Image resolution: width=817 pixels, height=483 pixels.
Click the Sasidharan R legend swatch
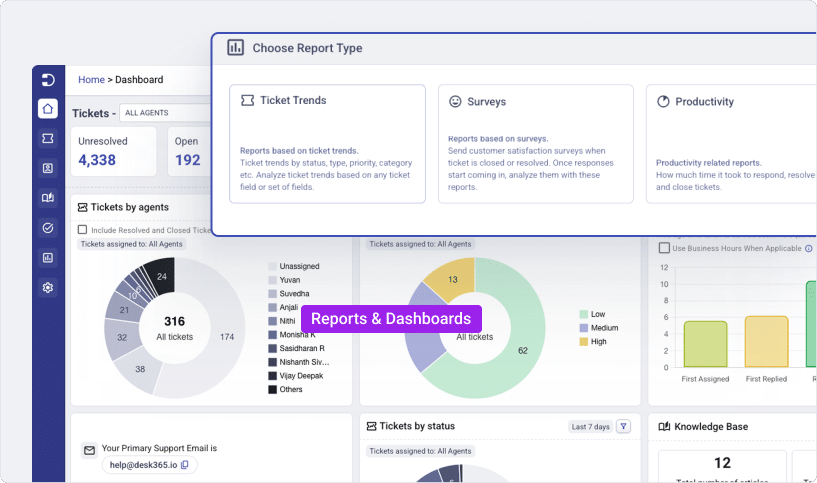pos(273,348)
